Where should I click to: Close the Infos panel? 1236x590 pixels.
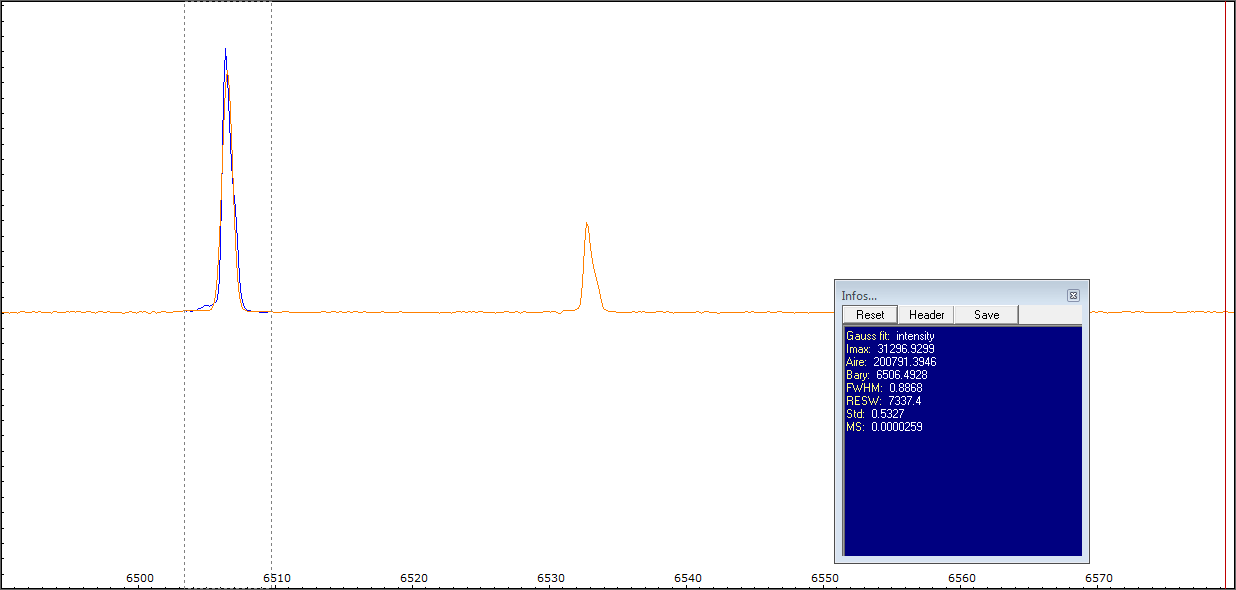coord(1073,295)
